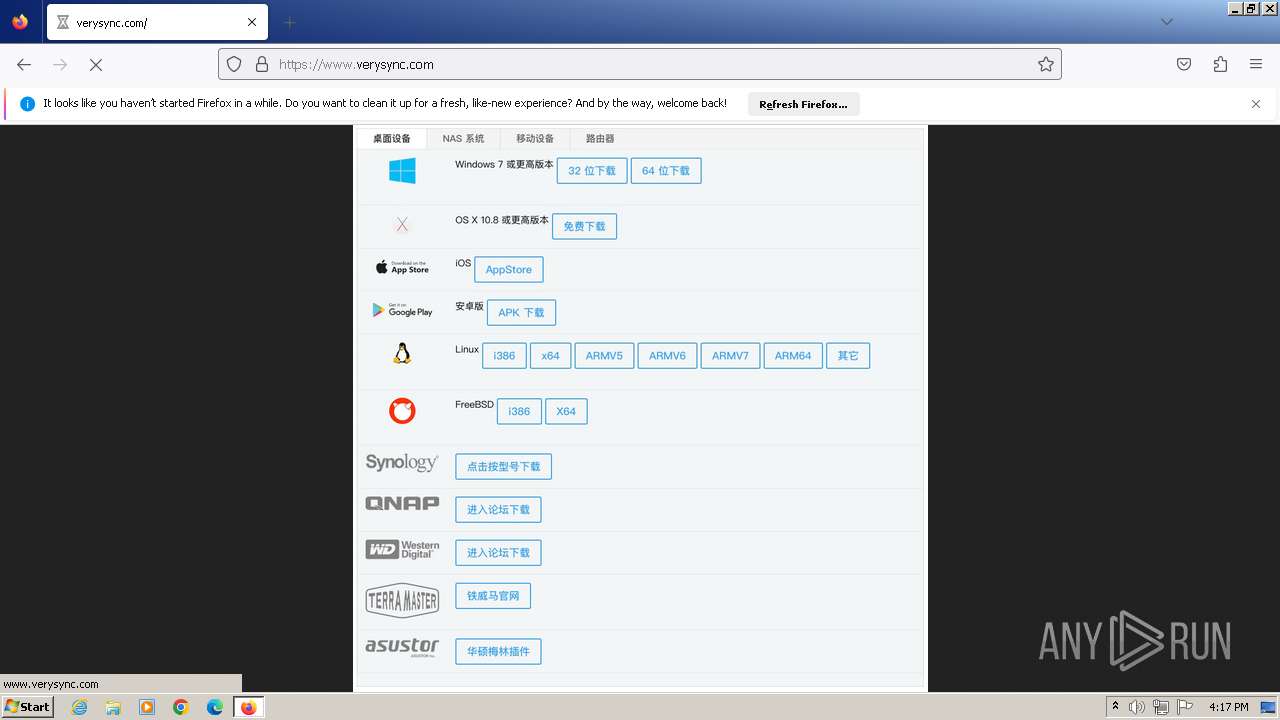Open Windows Start menu
Viewport: 1280px width, 720px height.
[28, 707]
